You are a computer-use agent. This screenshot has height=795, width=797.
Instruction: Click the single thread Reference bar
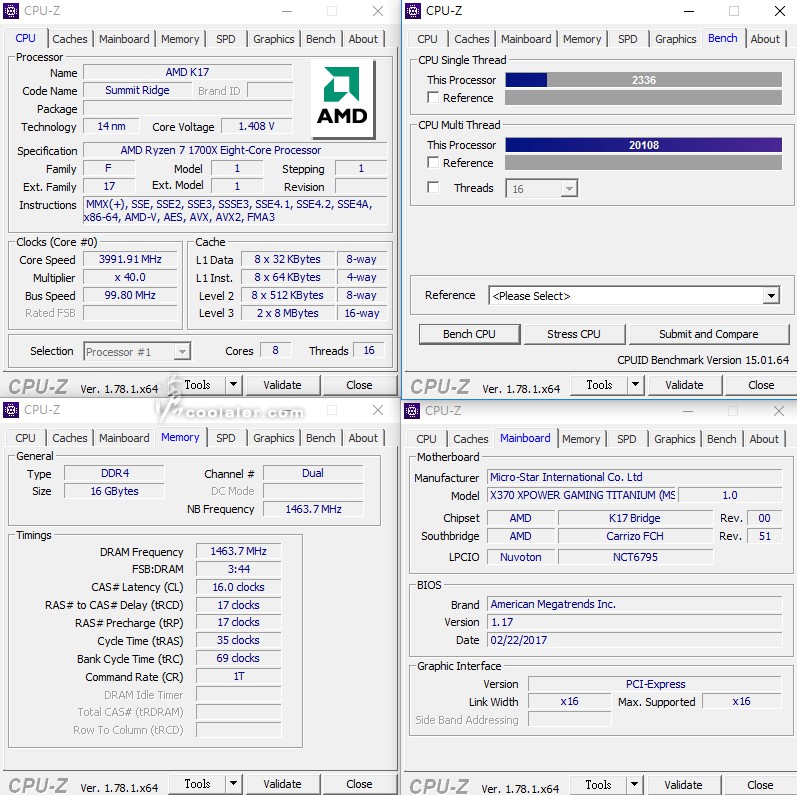pyautogui.click(x=643, y=98)
